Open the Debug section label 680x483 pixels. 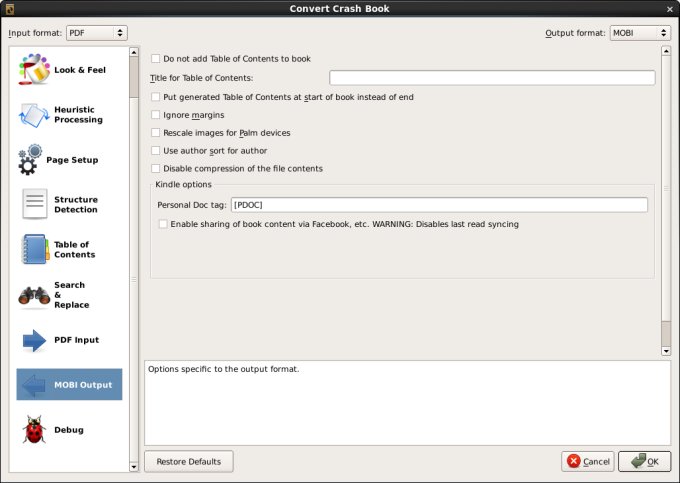(x=69, y=430)
